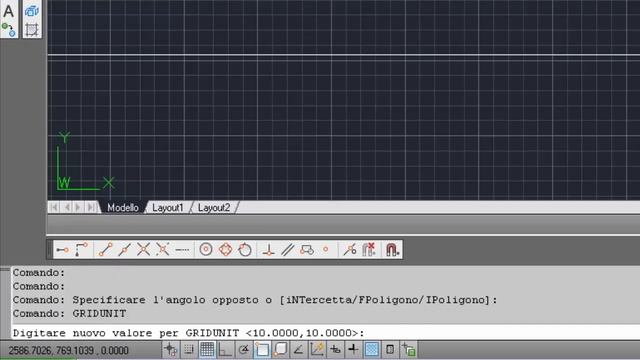Switch to the Layout2 tab
Viewport: 640px width, 360px height.
pos(214,207)
